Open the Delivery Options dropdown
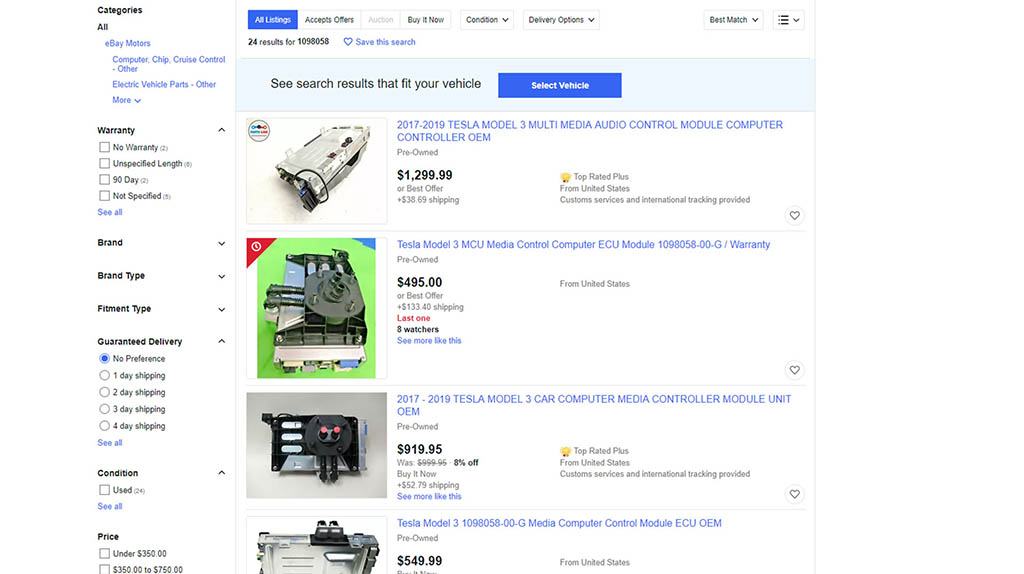 pos(561,20)
